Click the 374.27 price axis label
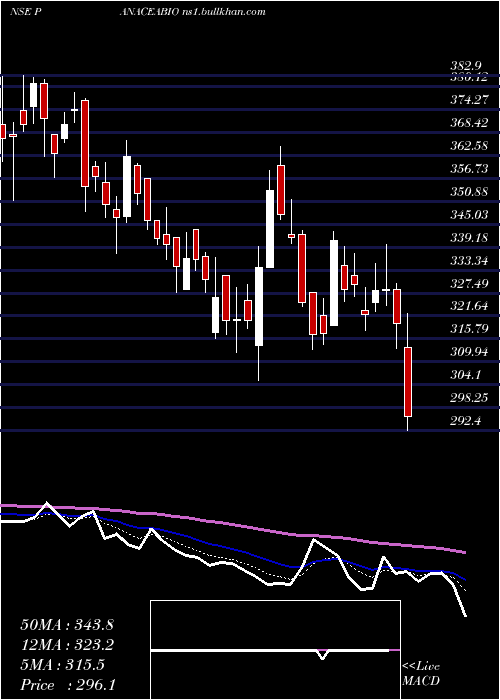 (469, 100)
